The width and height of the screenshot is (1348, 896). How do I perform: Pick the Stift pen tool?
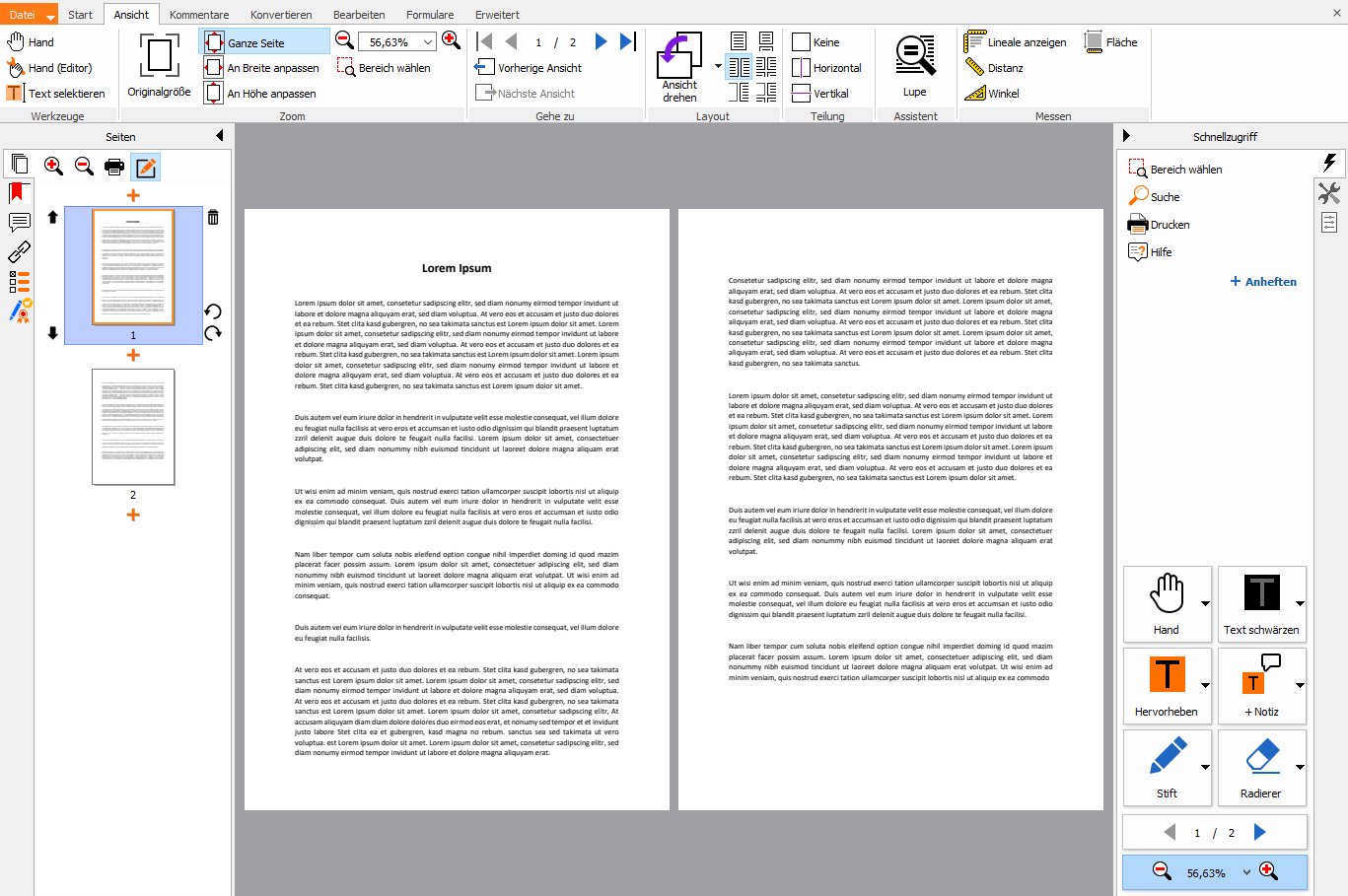point(1167,768)
